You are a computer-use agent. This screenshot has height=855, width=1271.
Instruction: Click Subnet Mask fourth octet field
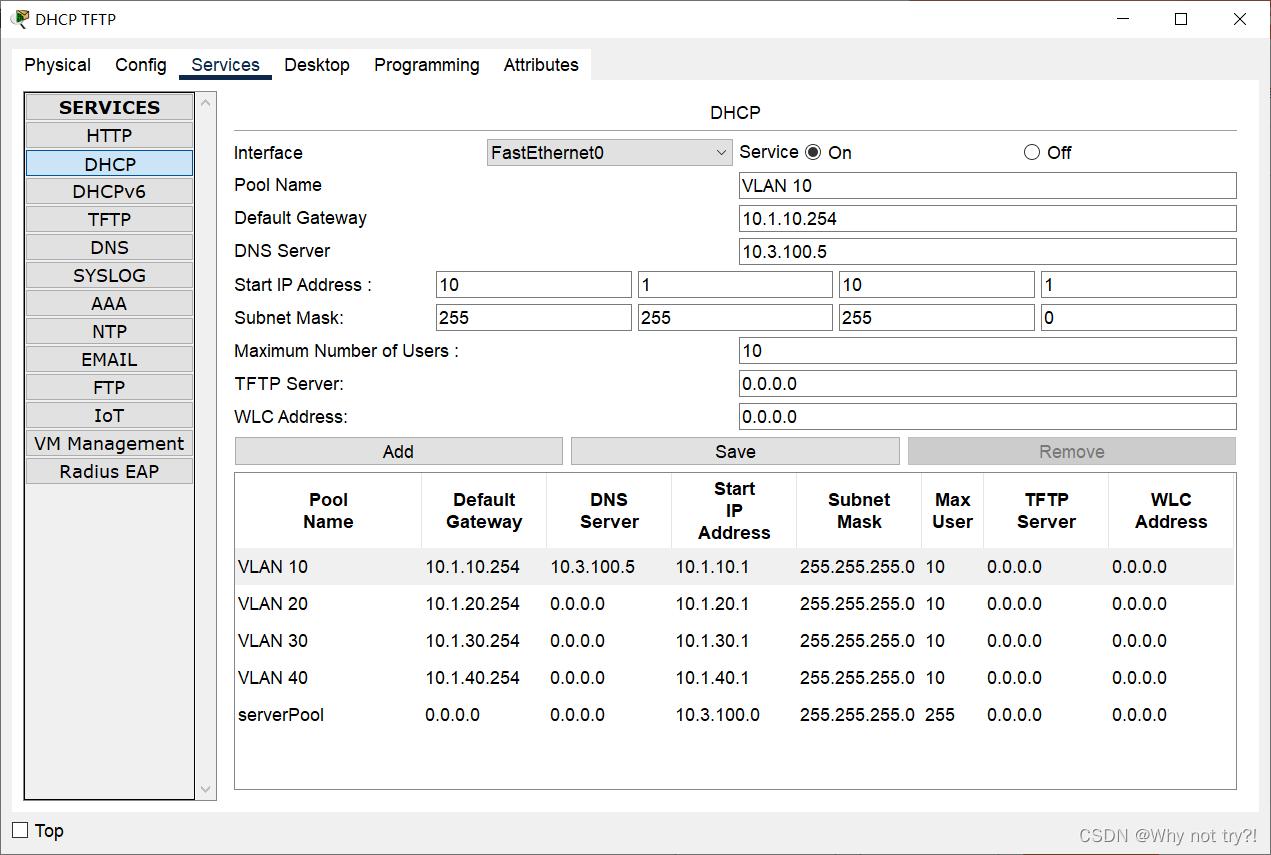click(x=1138, y=318)
